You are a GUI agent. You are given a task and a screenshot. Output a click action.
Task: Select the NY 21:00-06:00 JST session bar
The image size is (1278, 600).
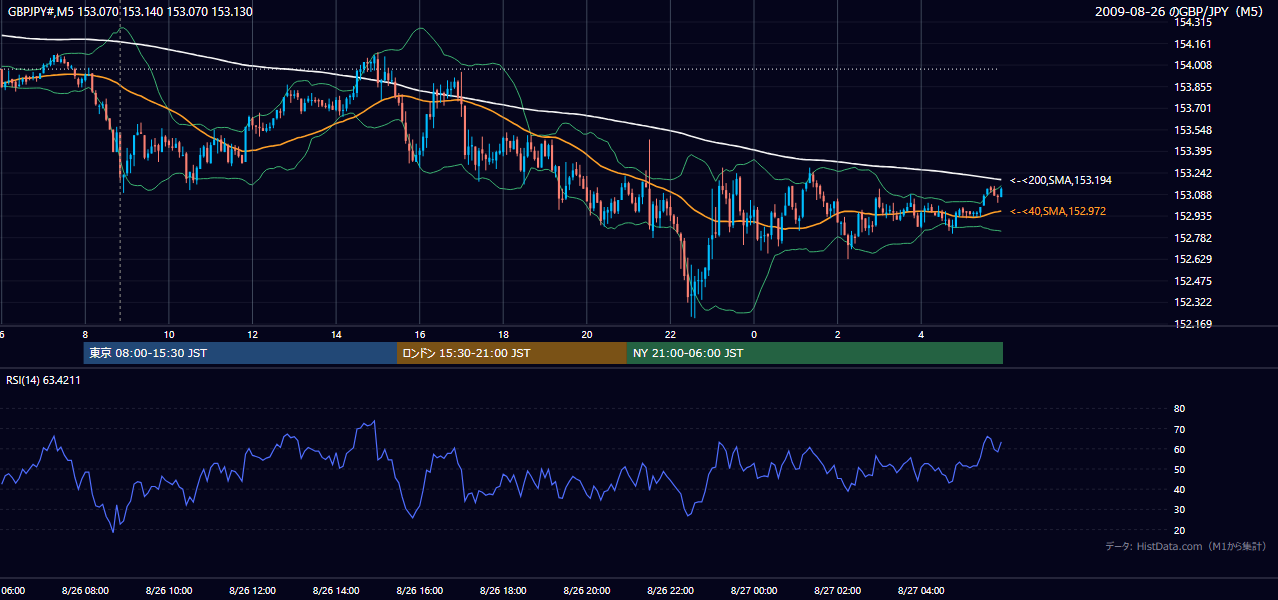point(815,353)
